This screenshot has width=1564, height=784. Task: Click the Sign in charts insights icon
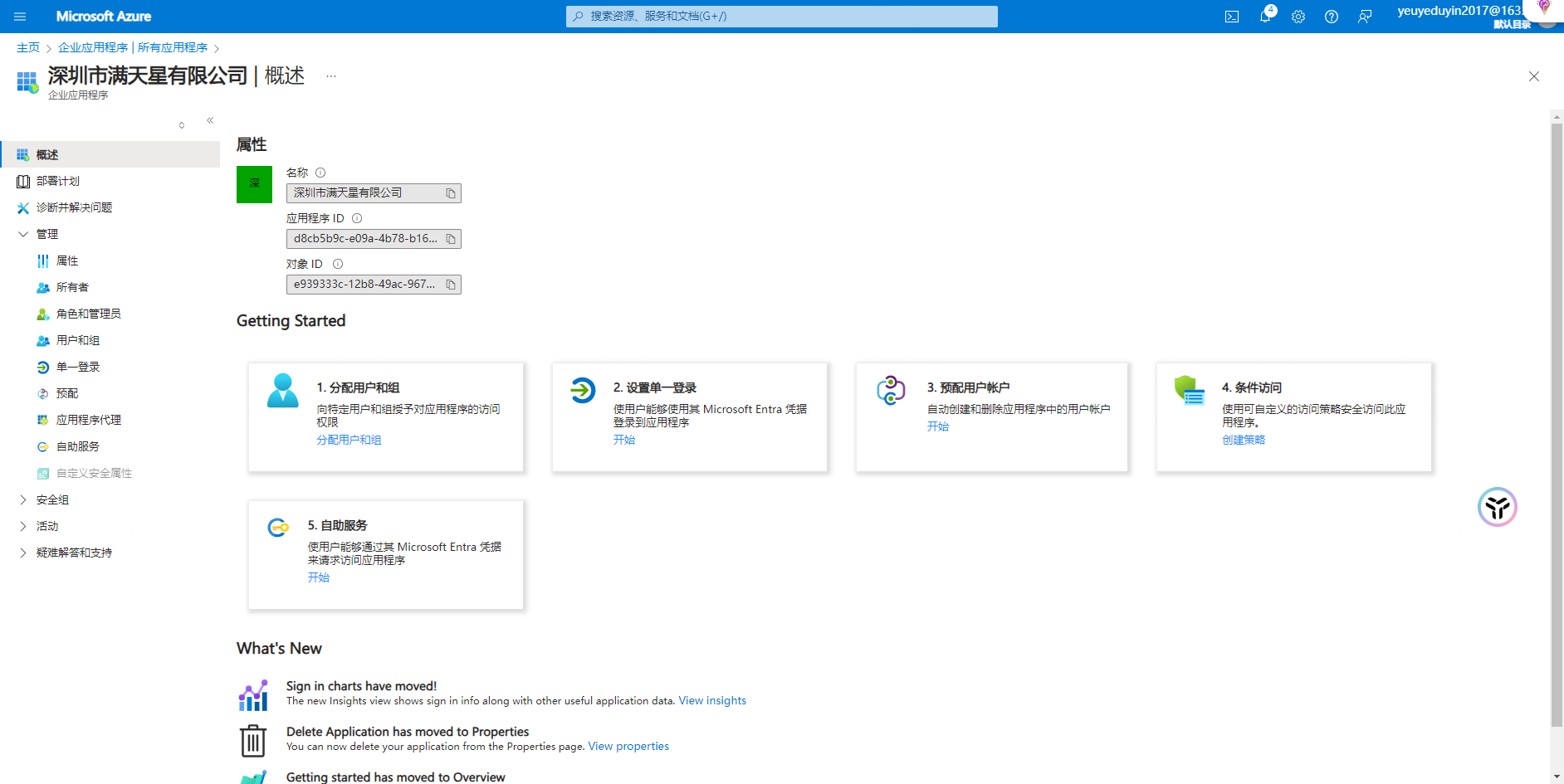click(x=253, y=695)
